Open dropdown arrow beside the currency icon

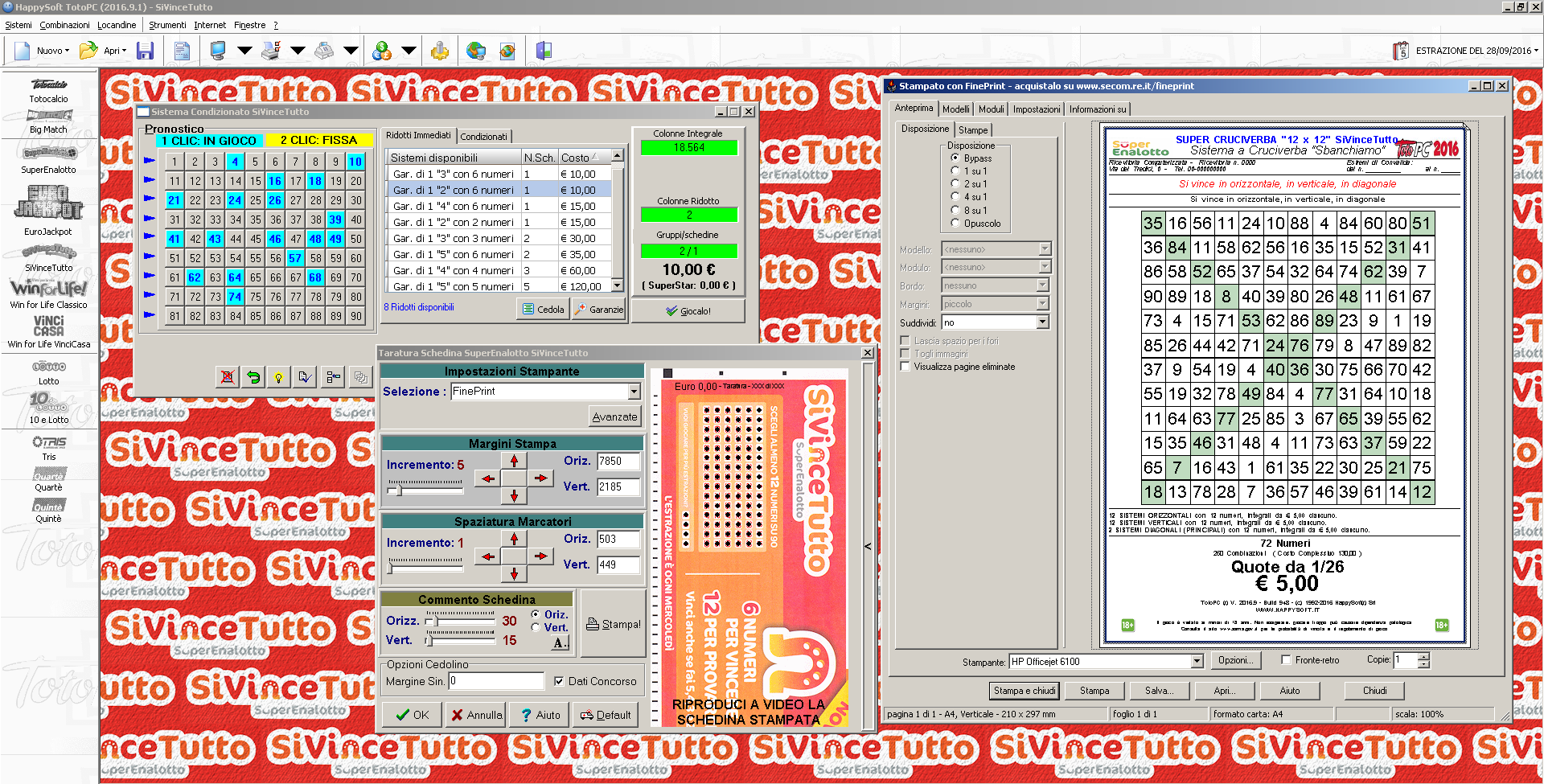[409, 51]
